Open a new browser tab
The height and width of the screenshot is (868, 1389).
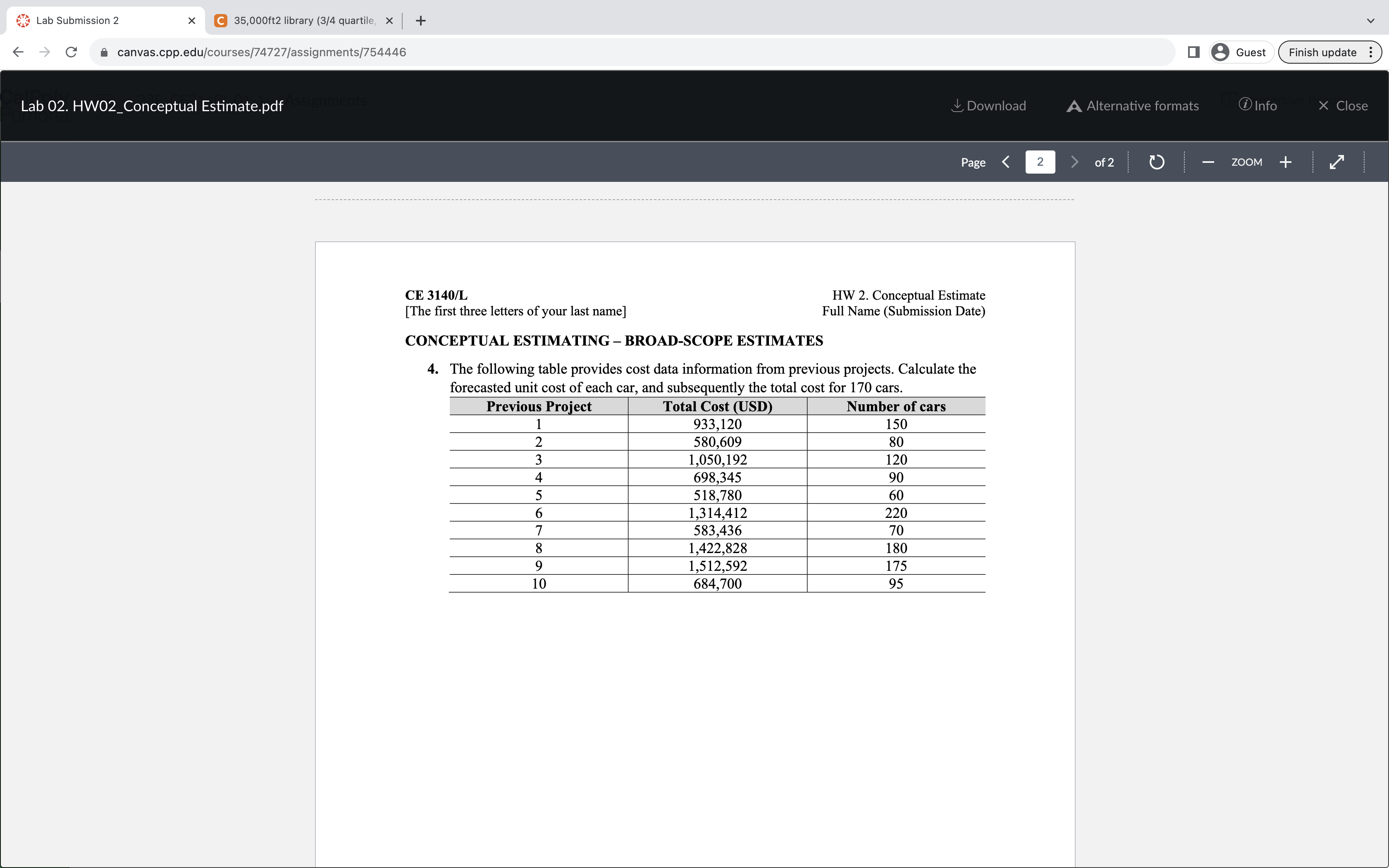pyautogui.click(x=421, y=21)
